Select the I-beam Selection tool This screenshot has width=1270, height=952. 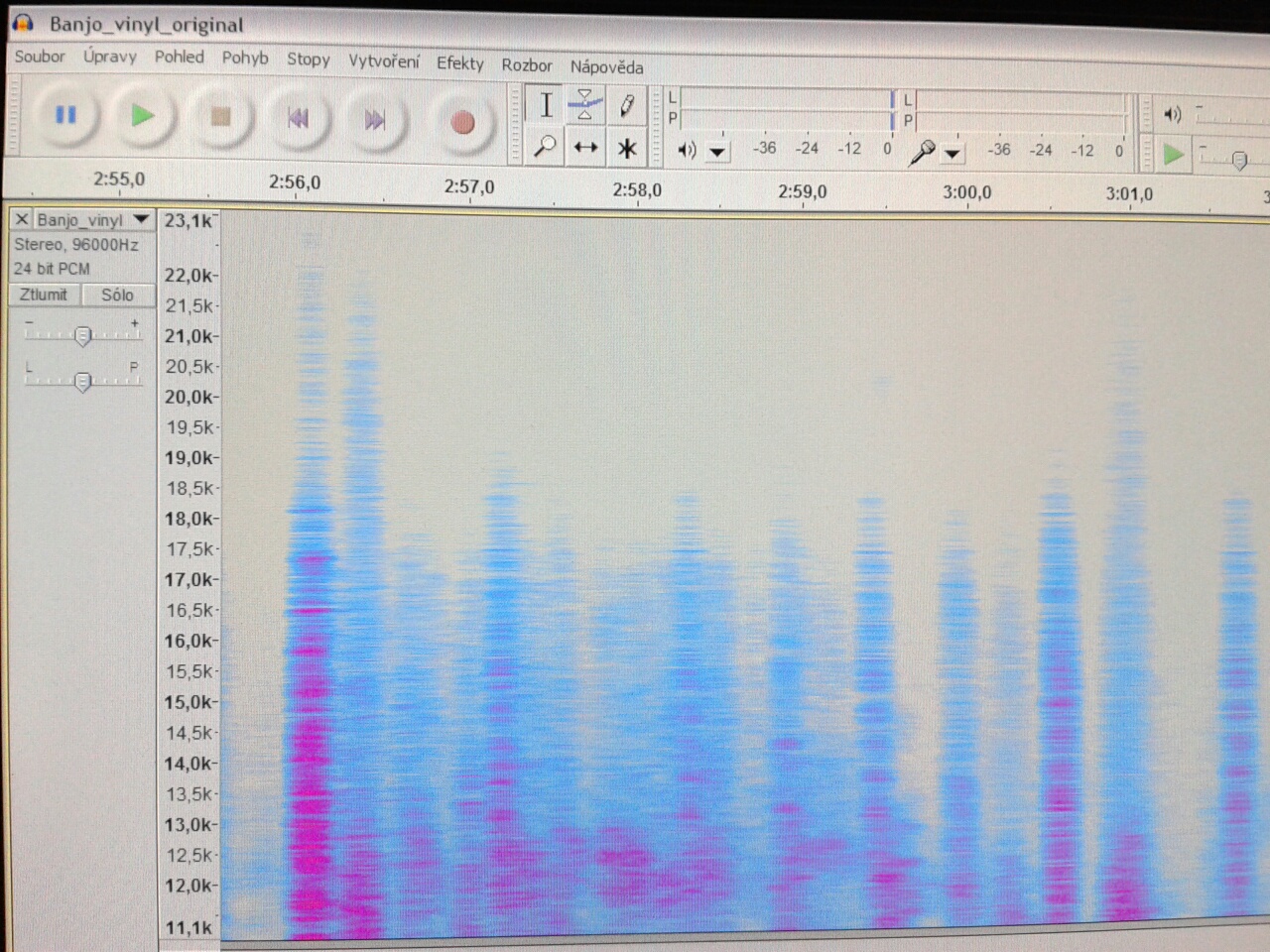click(546, 104)
